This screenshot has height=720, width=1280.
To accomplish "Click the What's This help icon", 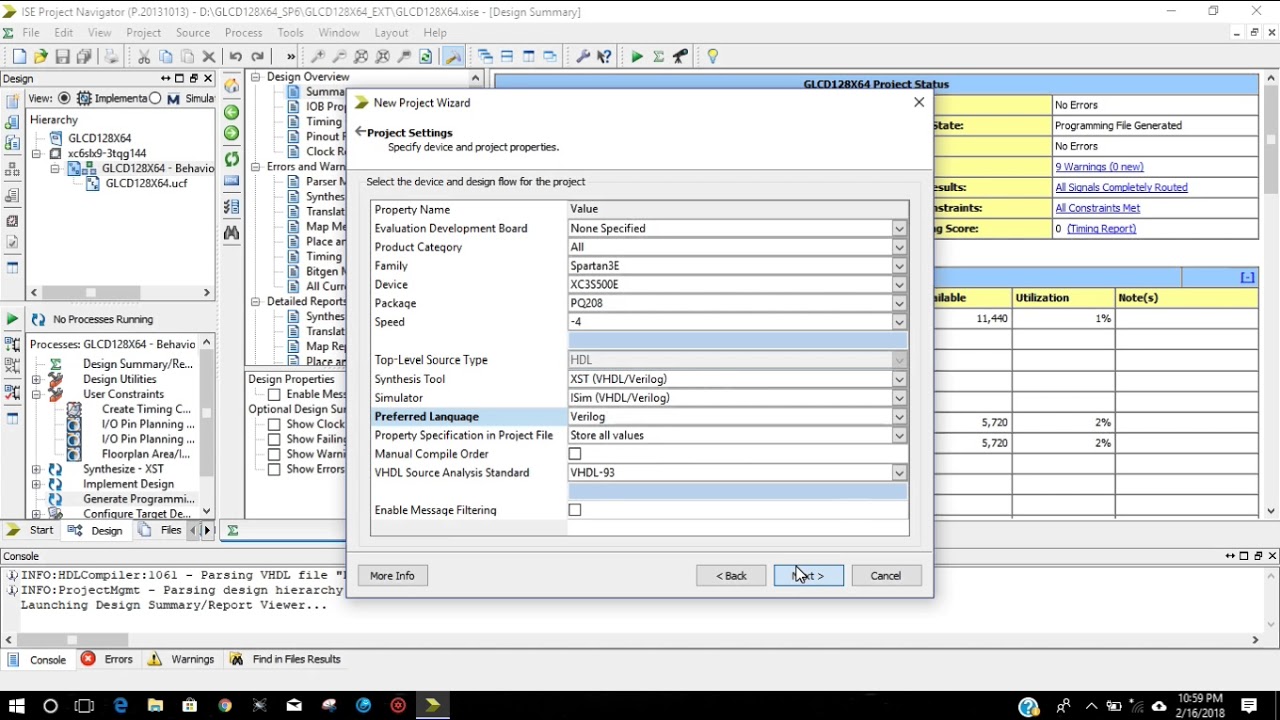I will [605, 57].
